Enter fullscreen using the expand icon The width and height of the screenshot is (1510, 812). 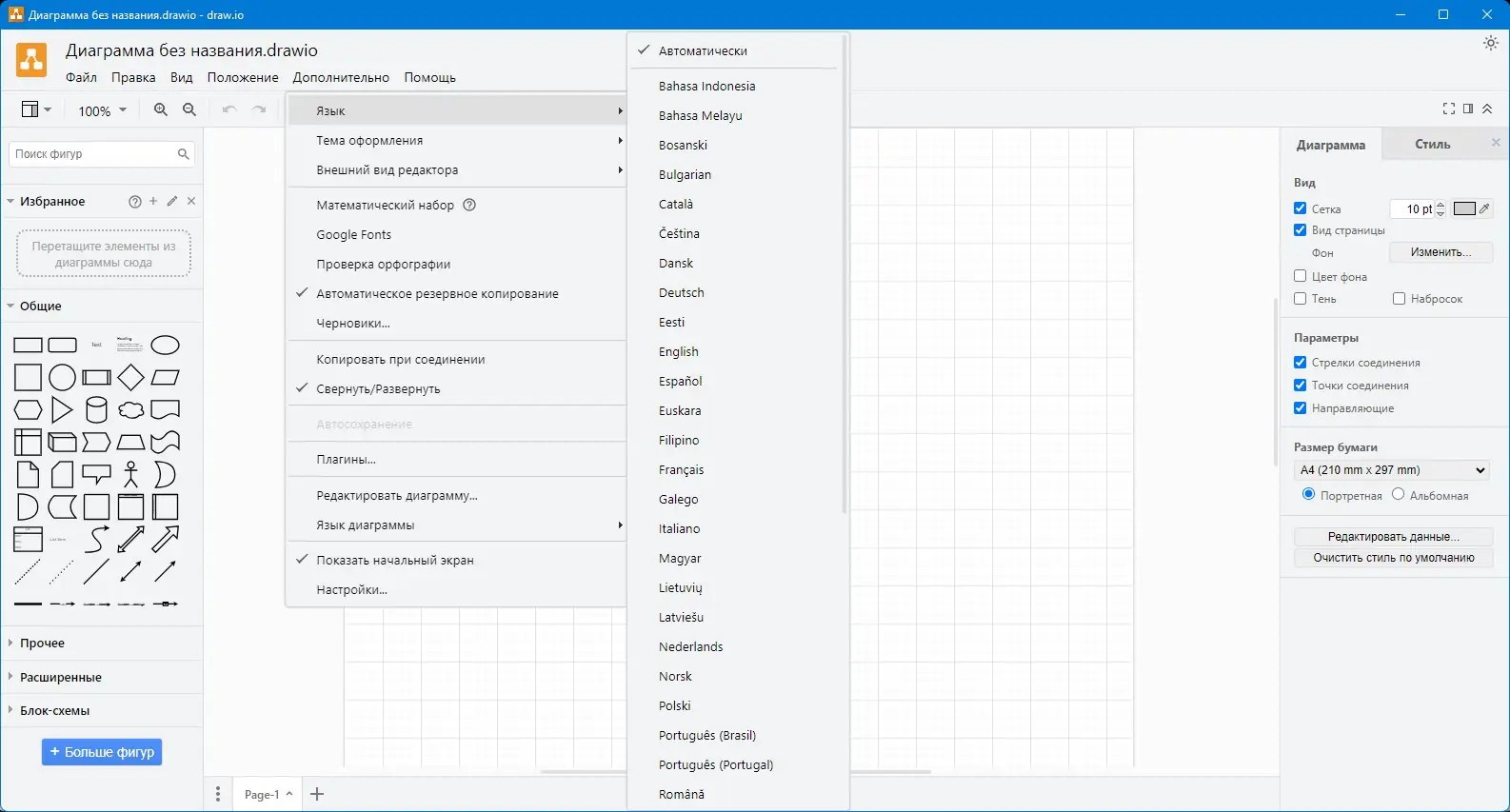tap(1449, 109)
